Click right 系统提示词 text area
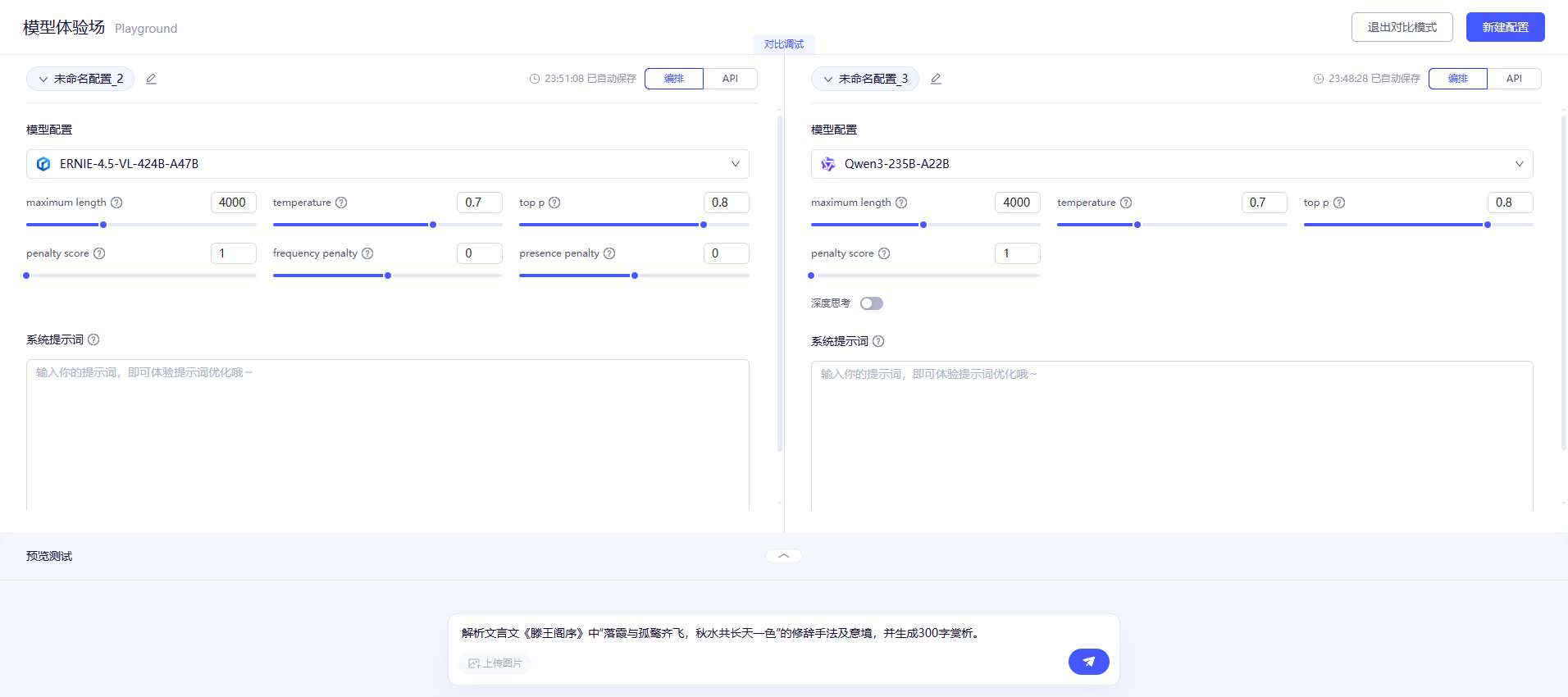Viewport: 1568px width, 697px height. pos(1172,435)
